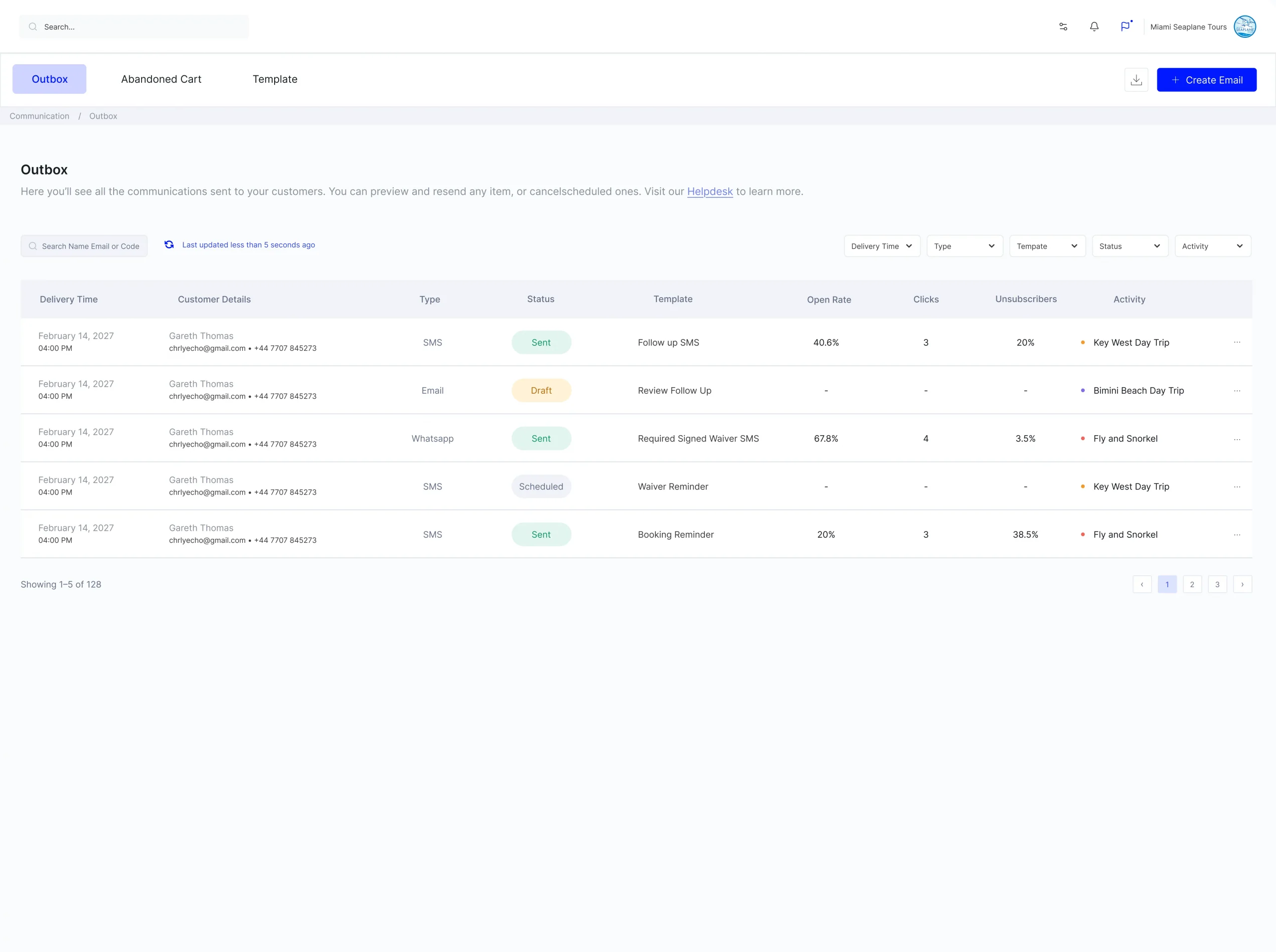1276x952 pixels.
Task: Focus the top Search field
Action: (x=134, y=26)
